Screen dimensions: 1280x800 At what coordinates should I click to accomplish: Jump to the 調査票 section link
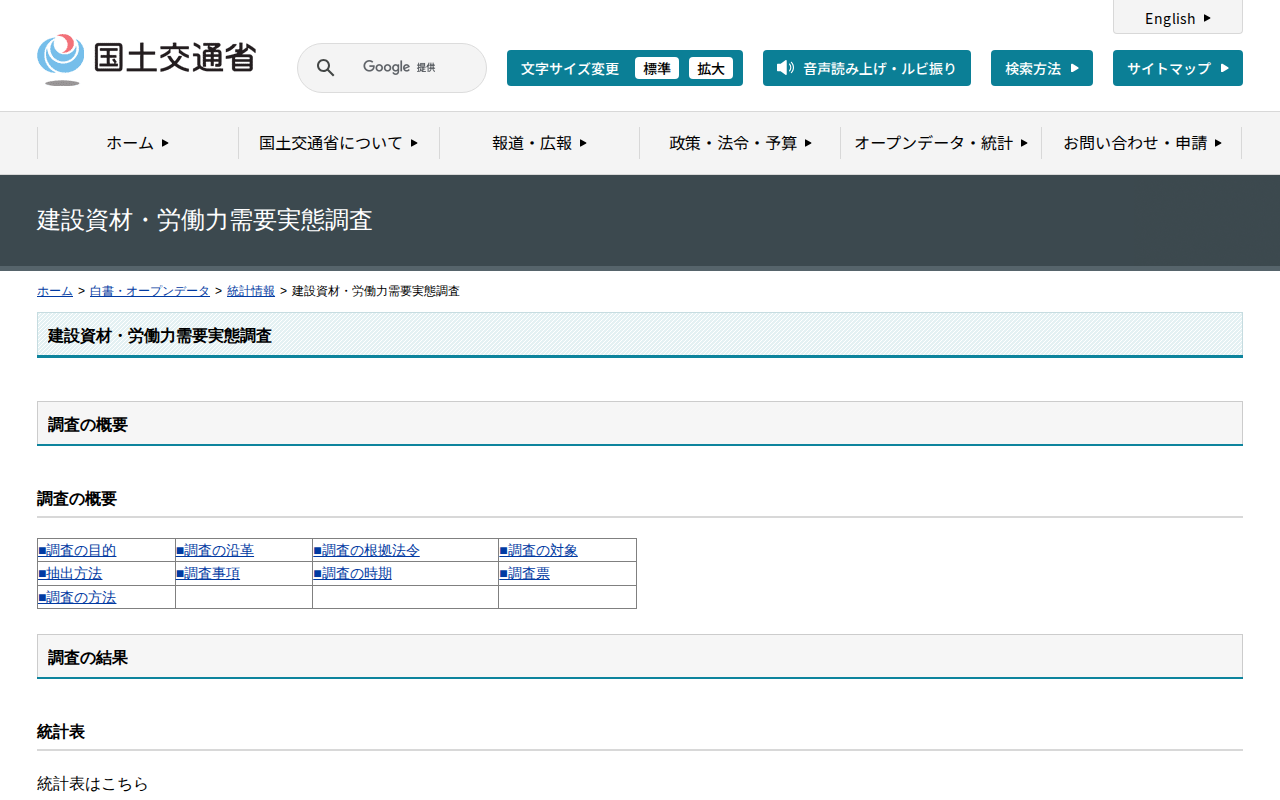(x=528, y=573)
